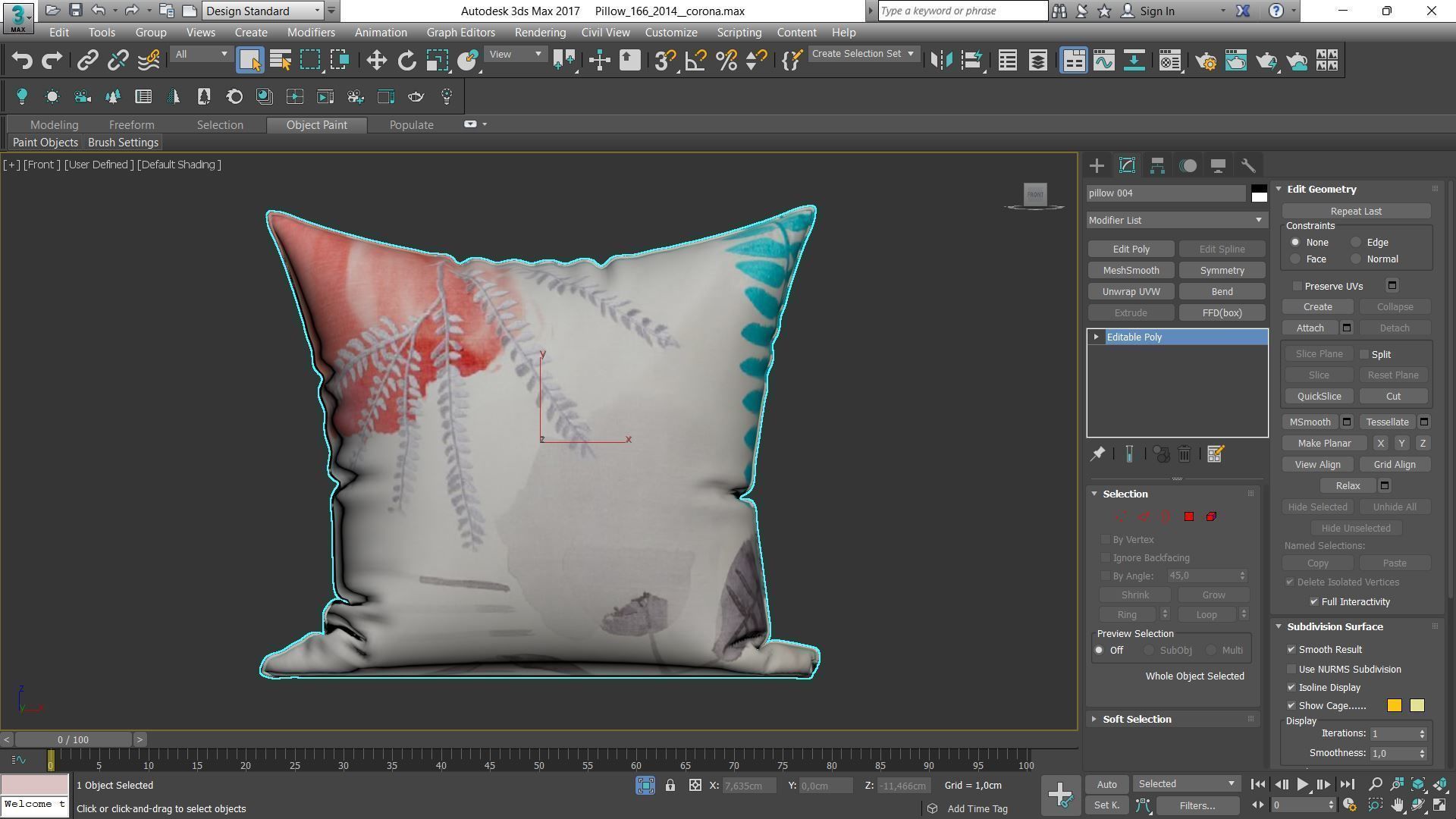Collapse the Edit Geometry rollout

tap(1321, 190)
